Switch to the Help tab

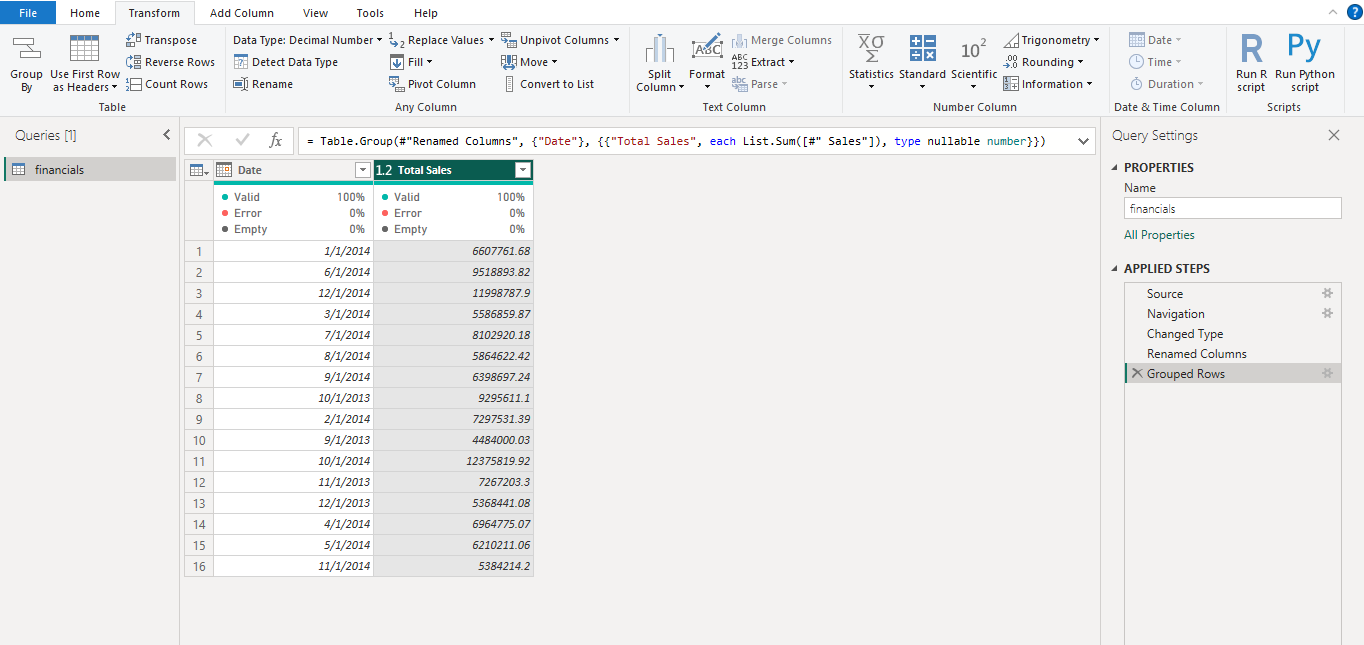tap(426, 13)
